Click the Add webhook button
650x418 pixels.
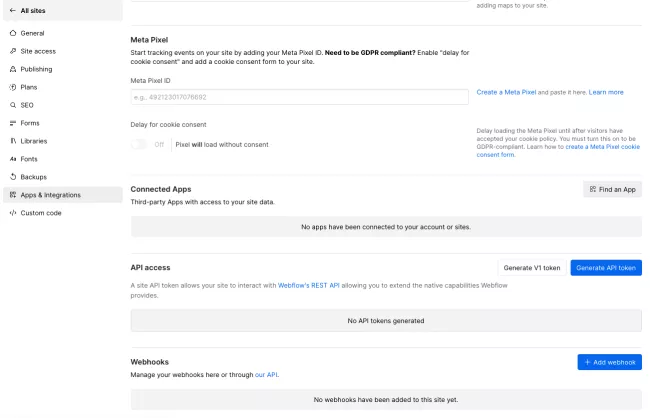609,362
